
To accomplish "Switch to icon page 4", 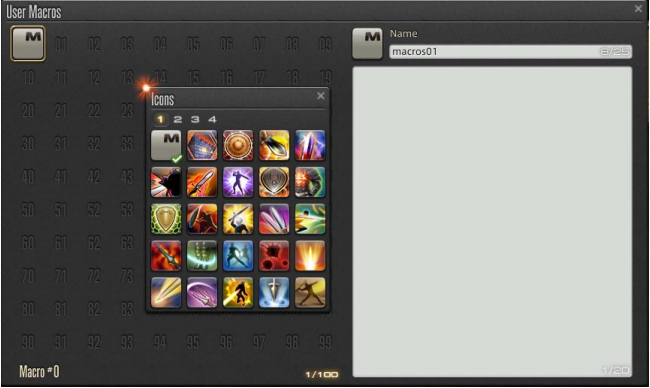I will (x=212, y=119).
